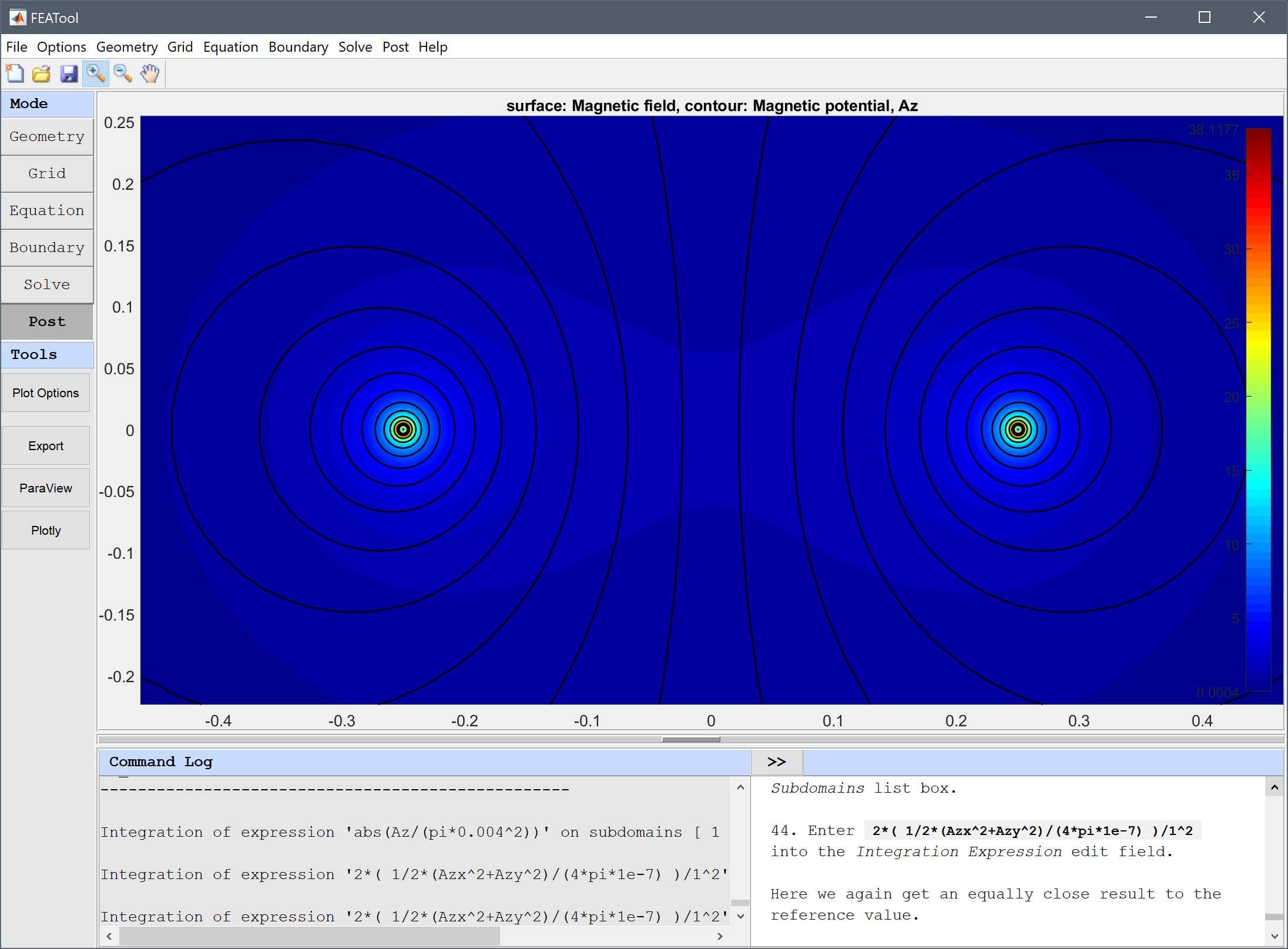The image size is (1288, 949).
Task: Open the Equation menu
Action: (x=229, y=46)
